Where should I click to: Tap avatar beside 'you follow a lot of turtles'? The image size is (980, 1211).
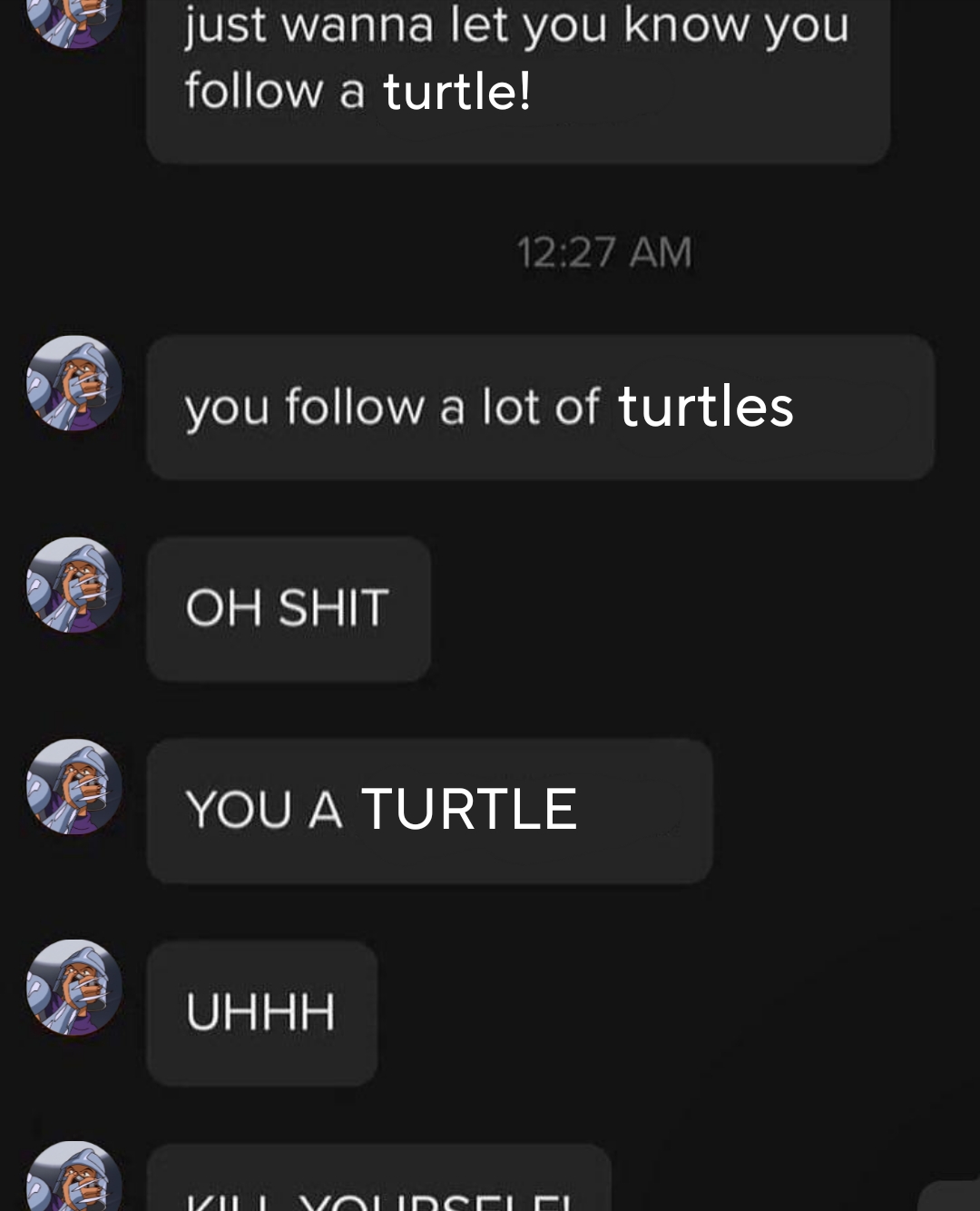click(74, 383)
